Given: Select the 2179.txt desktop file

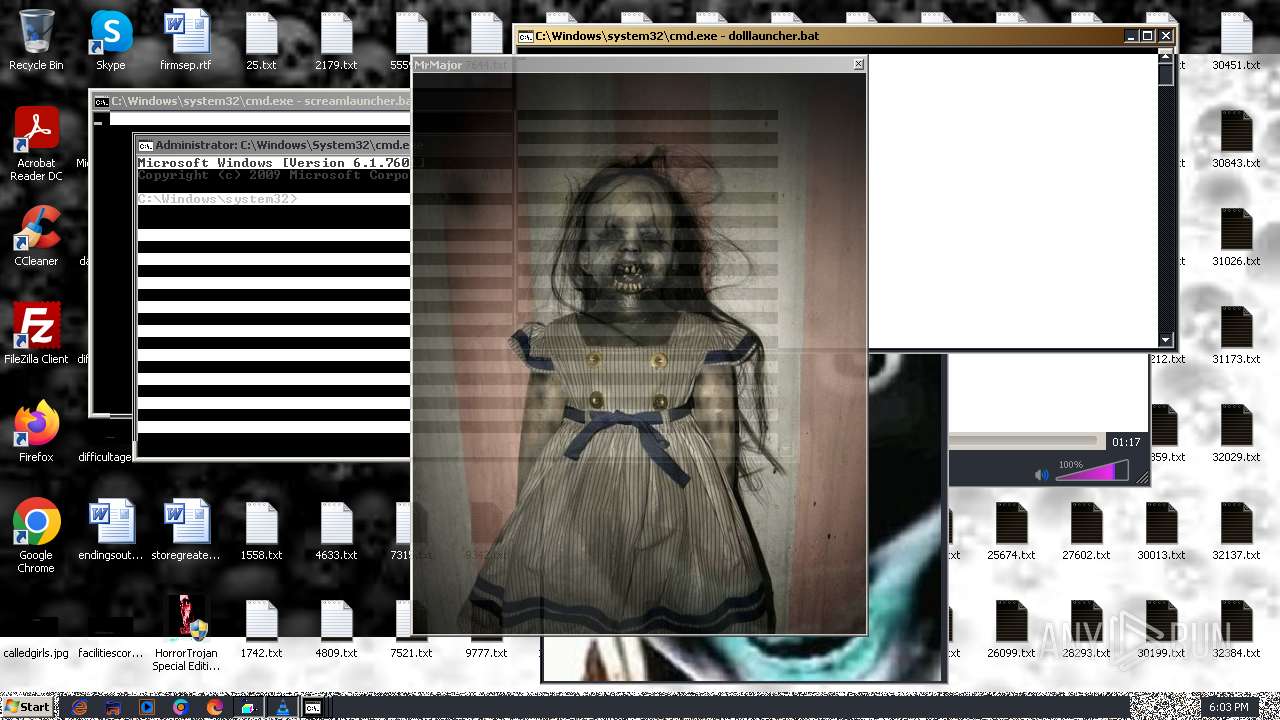Looking at the screenshot, I should [x=336, y=41].
